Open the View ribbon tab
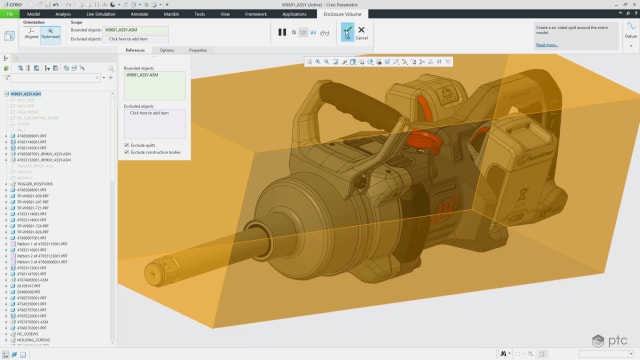This screenshot has height=360, width=640. (225, 14)
